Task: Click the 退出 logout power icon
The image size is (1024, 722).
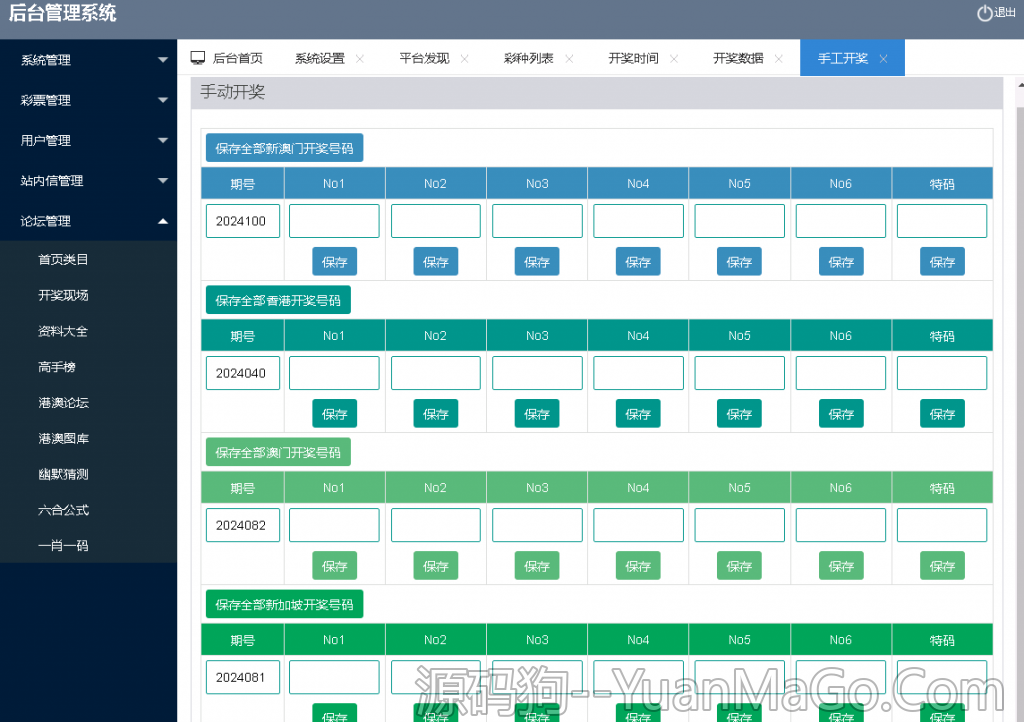Action: (984, 13)
